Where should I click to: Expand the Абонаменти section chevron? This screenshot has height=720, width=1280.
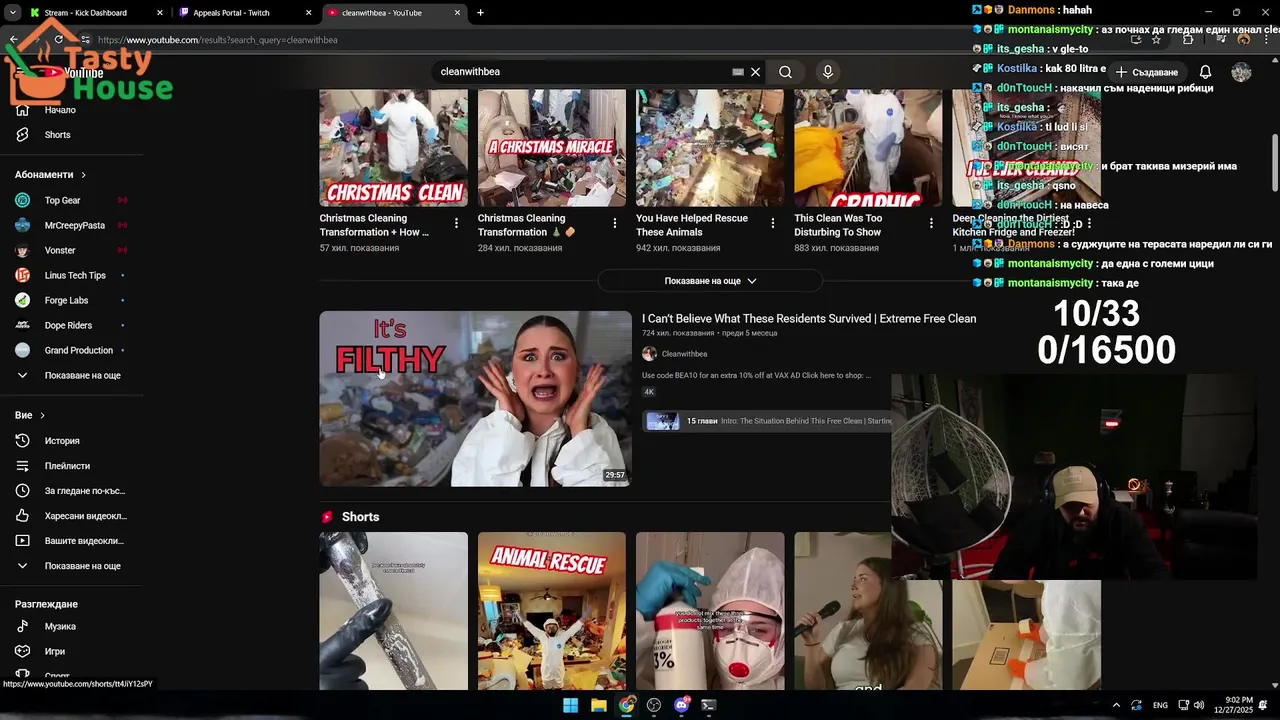[x=83, y=175]
